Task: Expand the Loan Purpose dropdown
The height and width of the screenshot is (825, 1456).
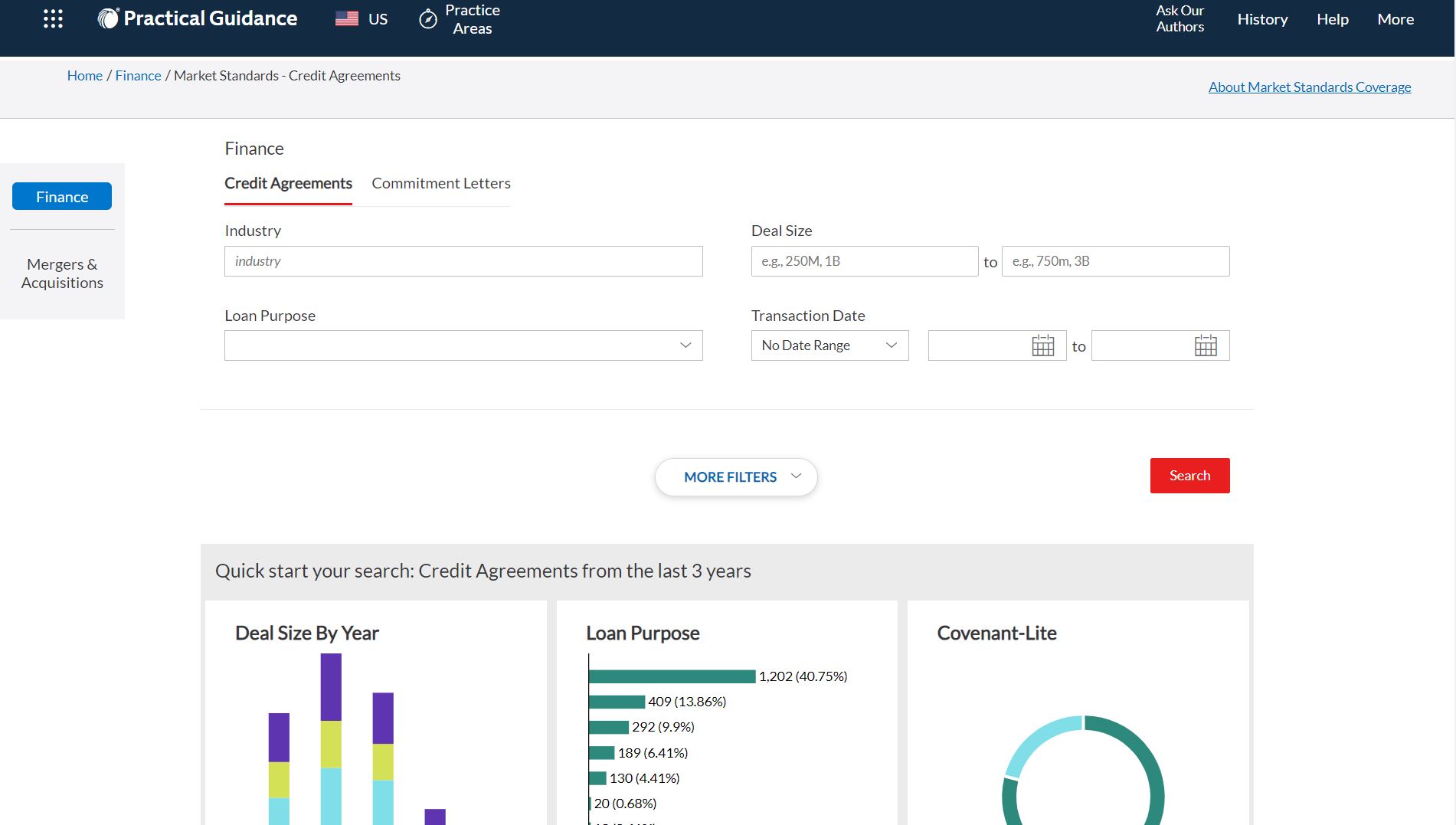Action: point(463,345)
